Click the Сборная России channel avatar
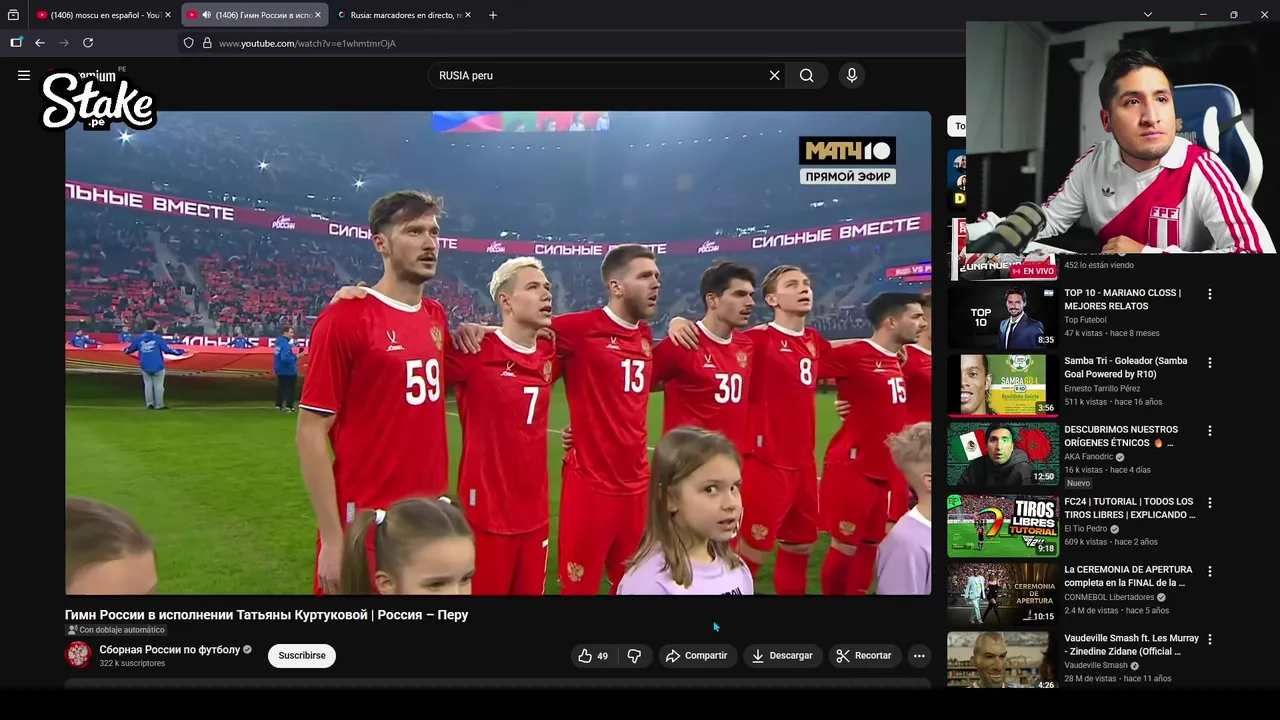1280x720 pixels. [78, 655]
